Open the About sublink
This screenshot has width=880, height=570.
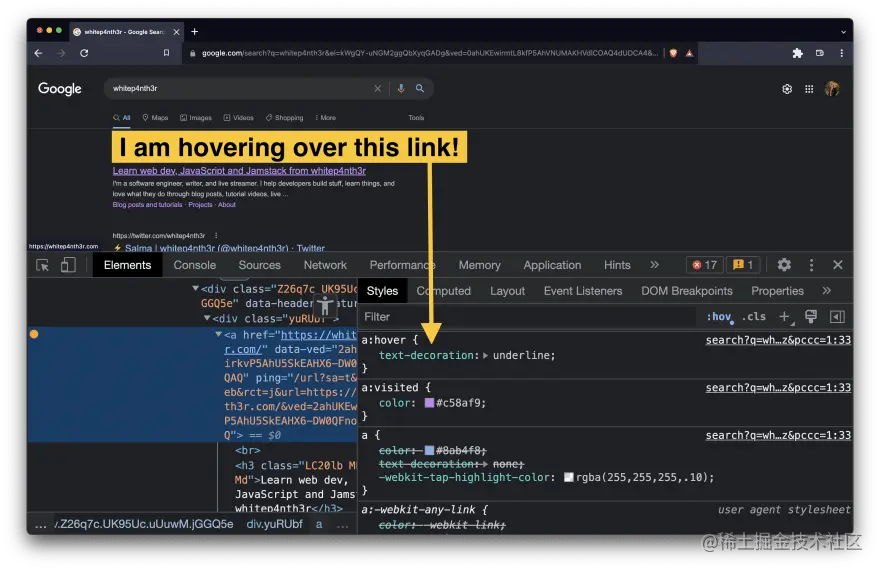[227, 205]
